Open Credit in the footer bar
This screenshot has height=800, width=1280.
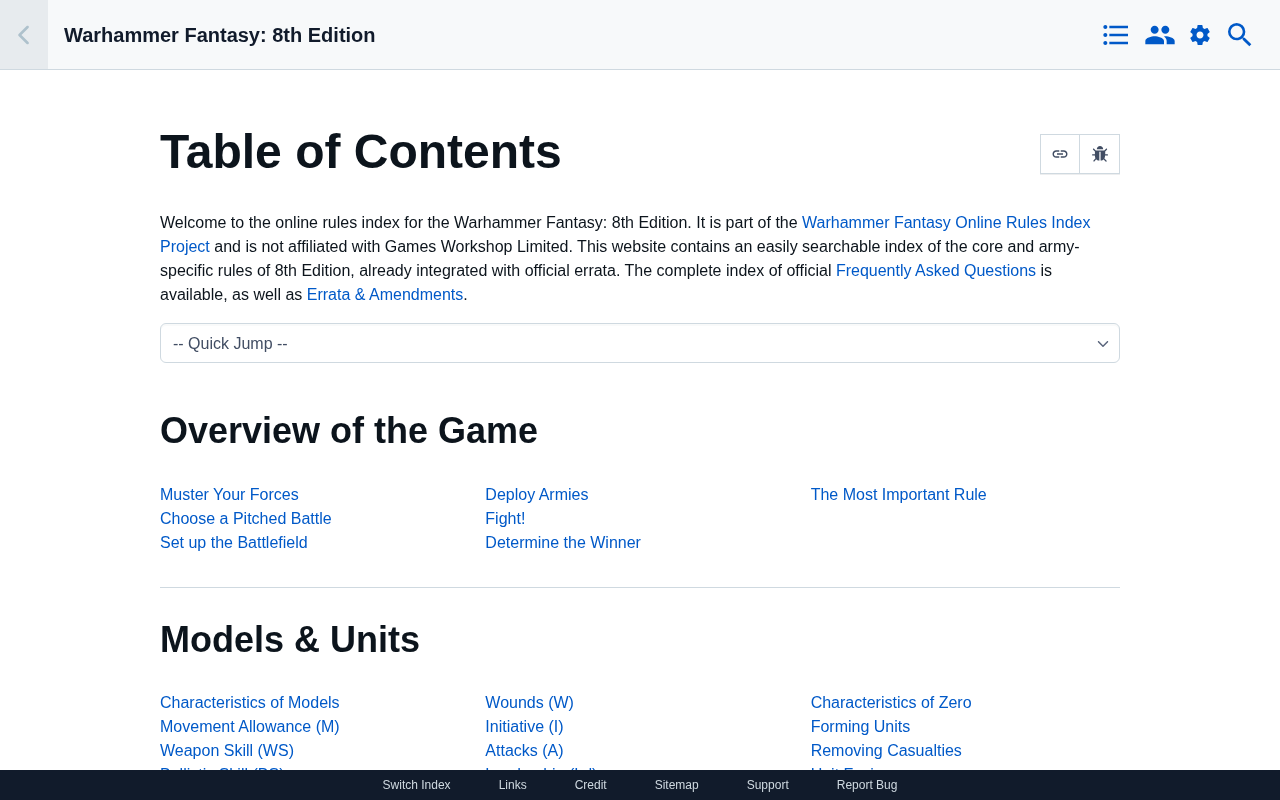590,785
